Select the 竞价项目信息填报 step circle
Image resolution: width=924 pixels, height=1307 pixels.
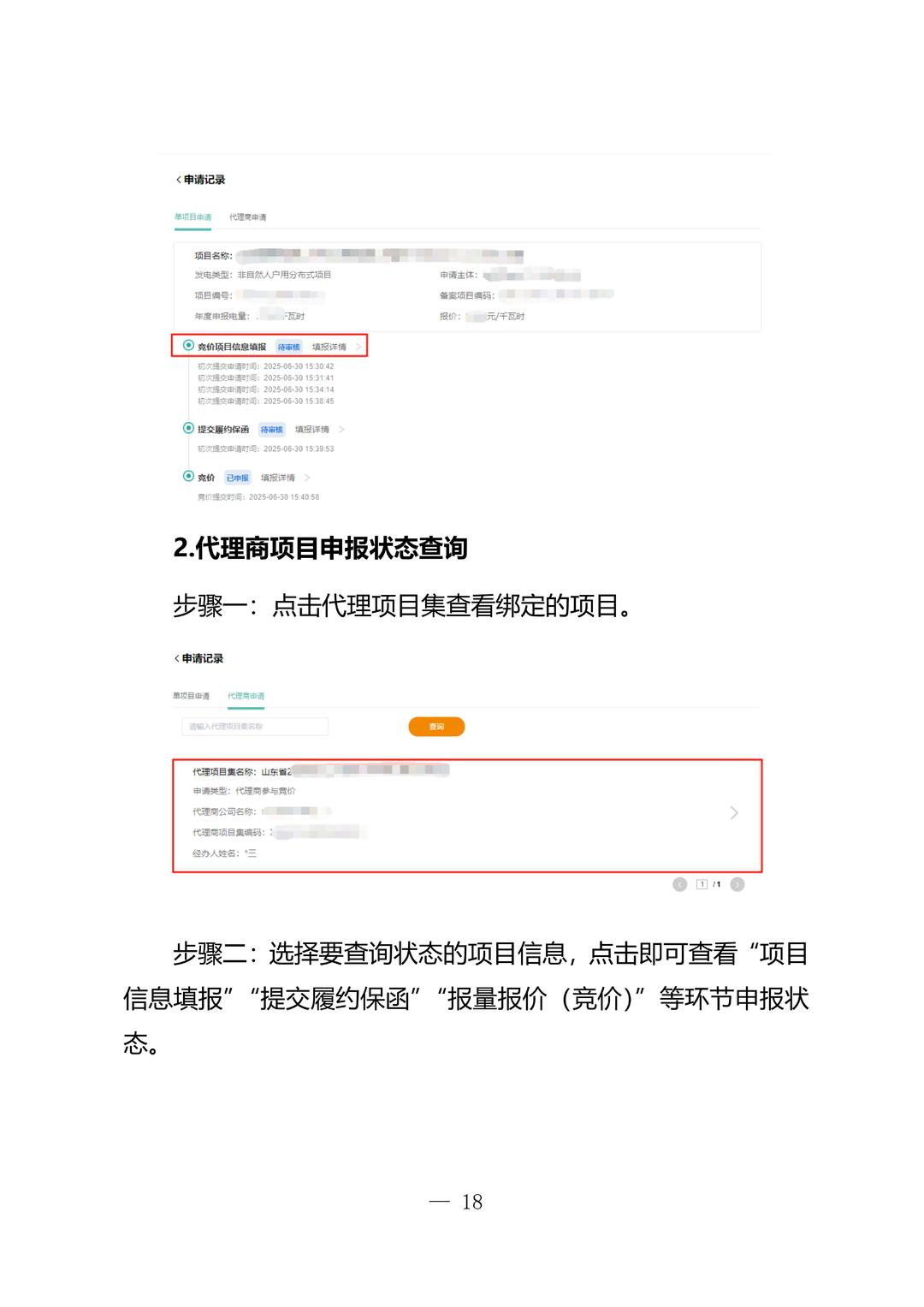(x=188, y=346)
